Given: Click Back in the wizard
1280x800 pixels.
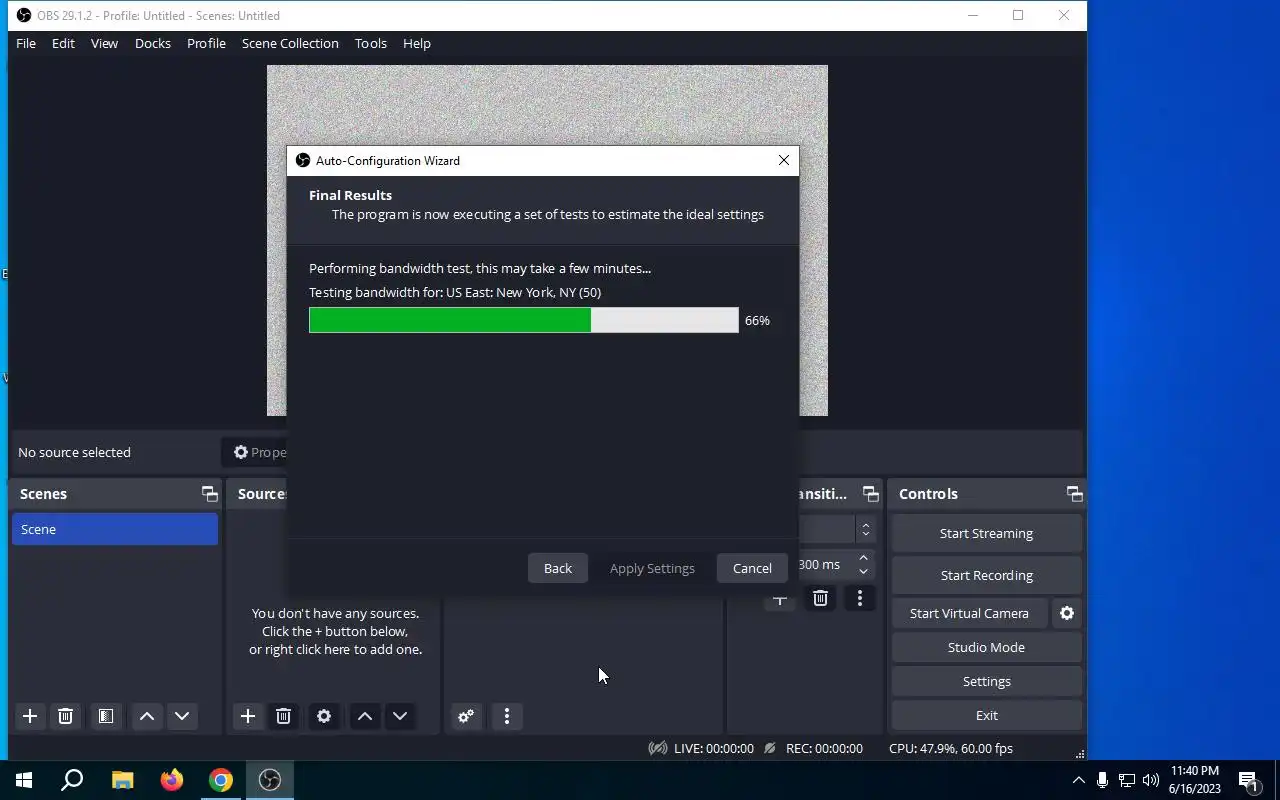Looking at the screenshot, I should [558, 568].
